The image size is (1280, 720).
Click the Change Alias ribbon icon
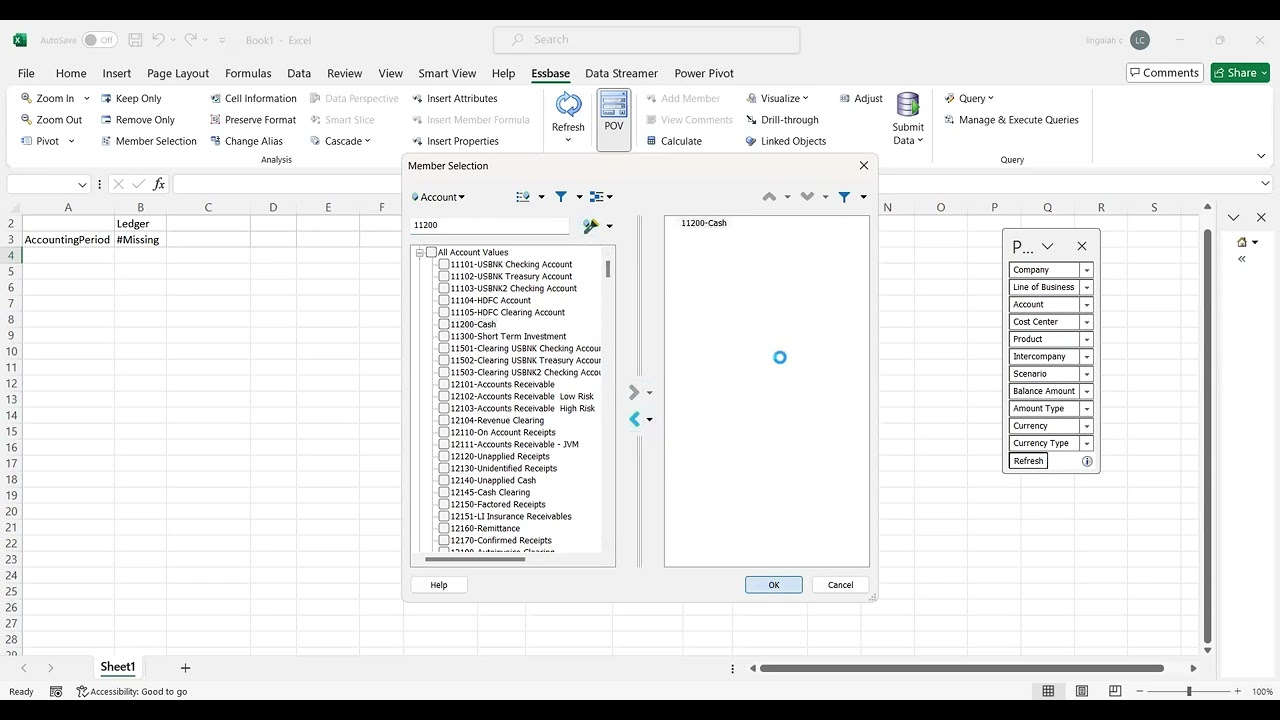215,141
